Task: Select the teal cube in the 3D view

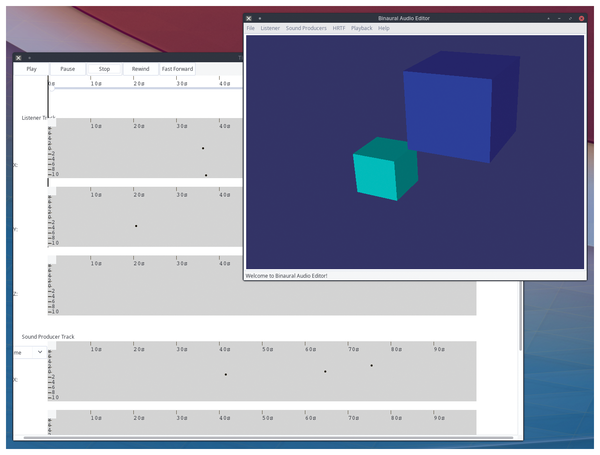Action: pos(385,170)
